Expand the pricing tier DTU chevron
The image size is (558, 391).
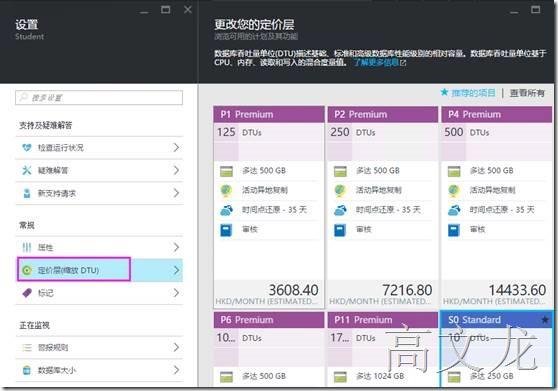176,270
